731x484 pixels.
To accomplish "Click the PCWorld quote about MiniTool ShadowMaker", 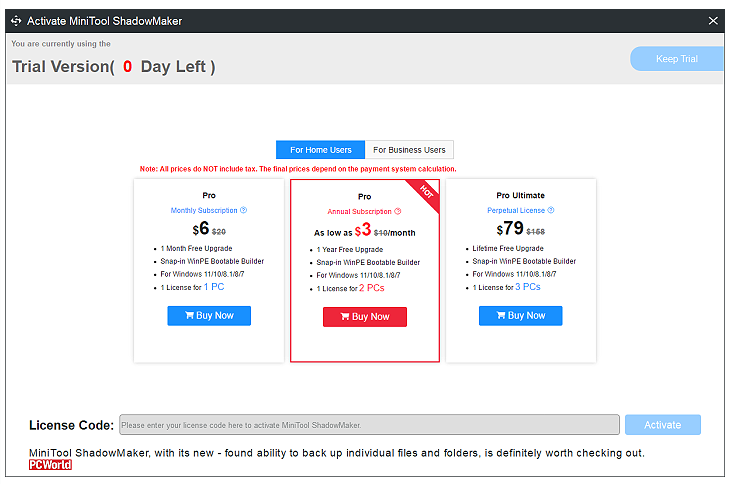I will click(x=337, y=453).
